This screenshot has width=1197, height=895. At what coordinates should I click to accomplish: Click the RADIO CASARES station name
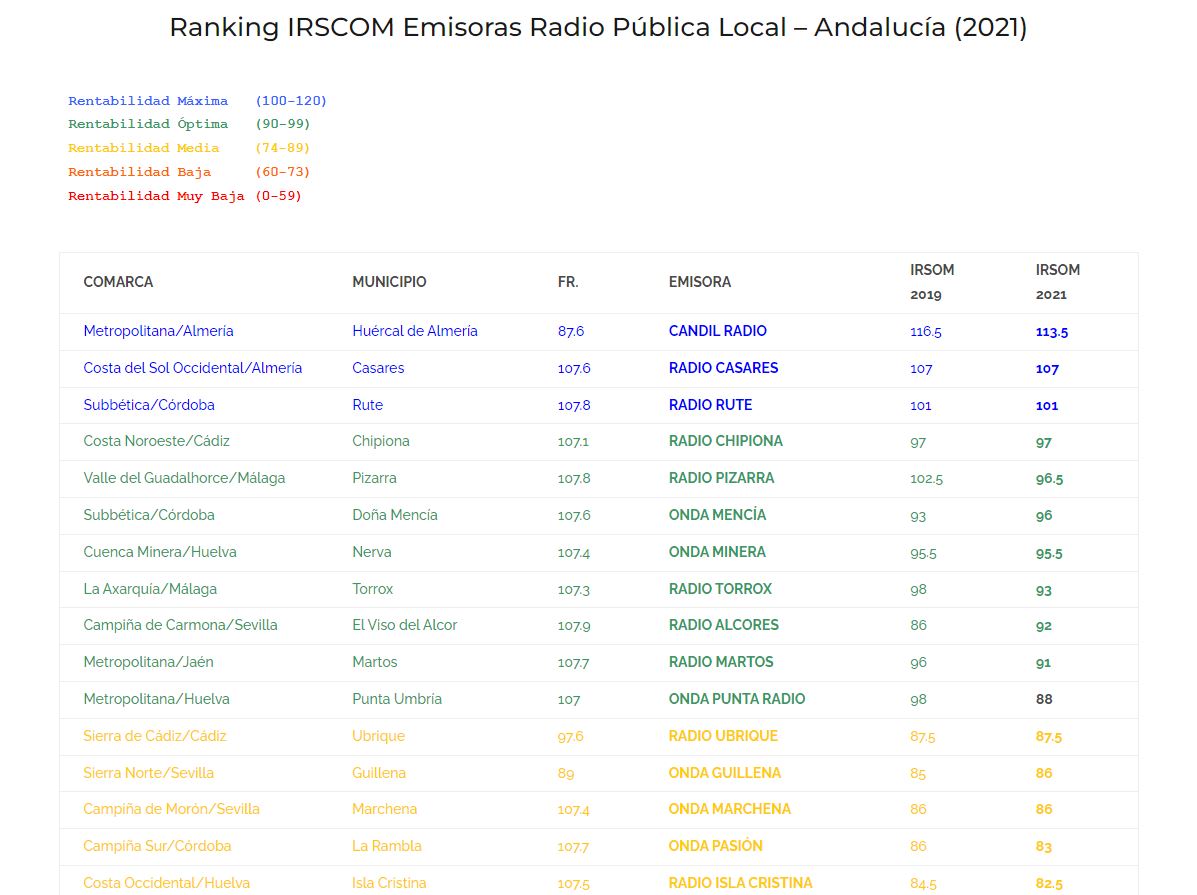tap(723, 368)
